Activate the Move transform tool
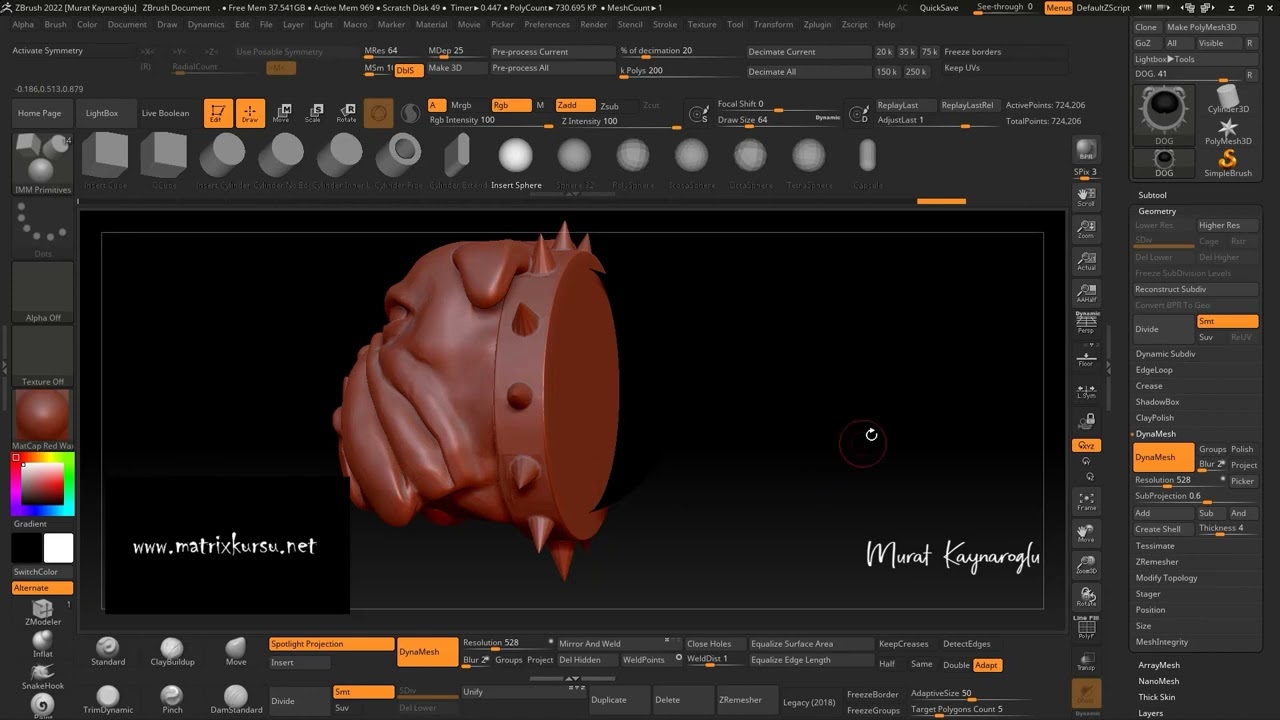 pyautogui.click(x=281, y=113)
